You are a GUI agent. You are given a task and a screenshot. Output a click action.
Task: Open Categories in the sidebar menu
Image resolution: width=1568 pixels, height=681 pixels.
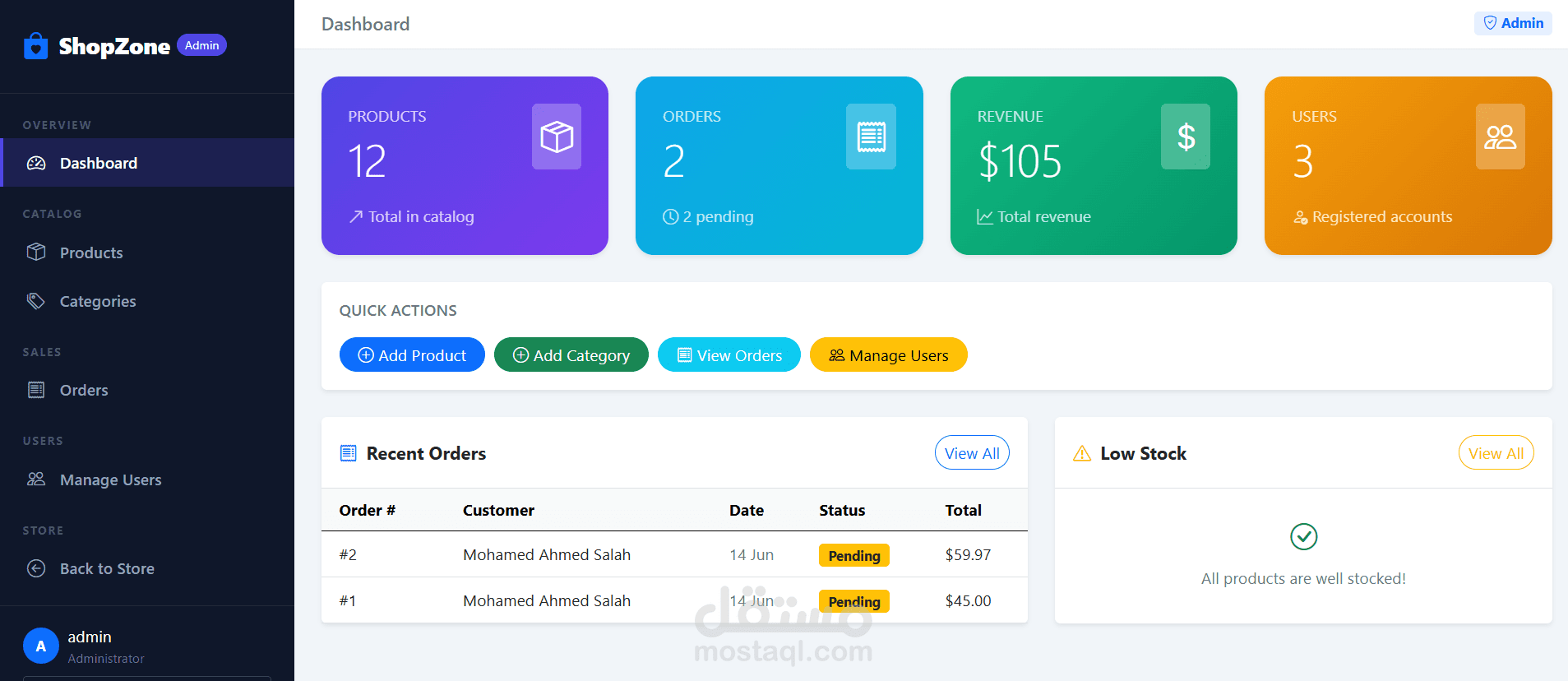pos(147,301)
